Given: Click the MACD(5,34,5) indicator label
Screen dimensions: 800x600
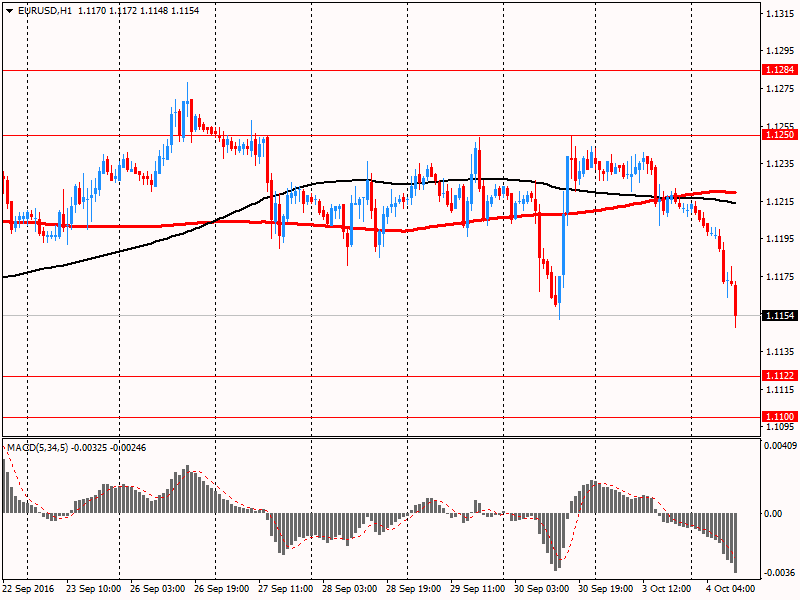Looking at the screenshot, I should coord(37,448).
